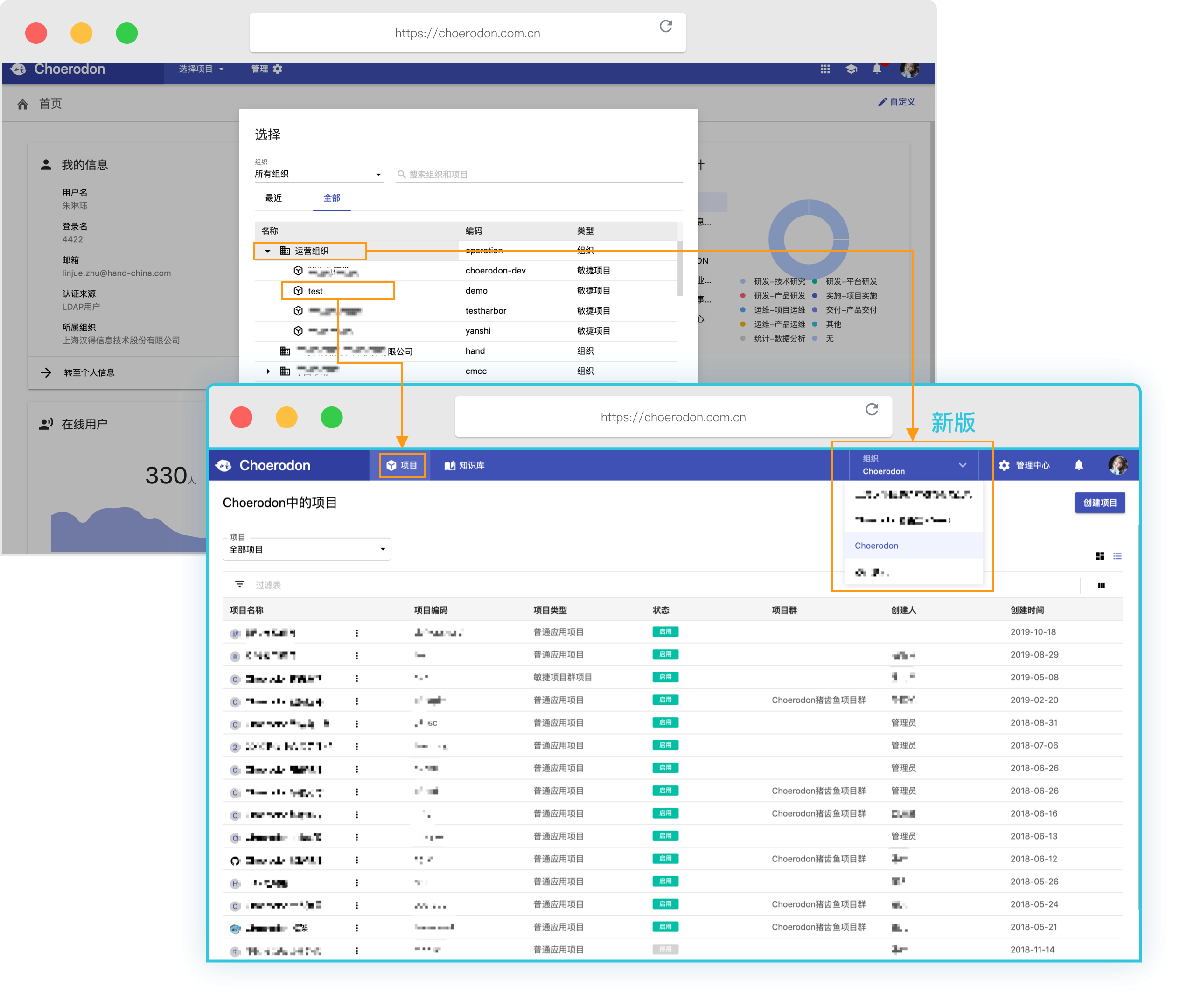This screenshot has width=1187, height=1008.
Task: Open the 项目 menu in front window
Action: tap(402, 466)
